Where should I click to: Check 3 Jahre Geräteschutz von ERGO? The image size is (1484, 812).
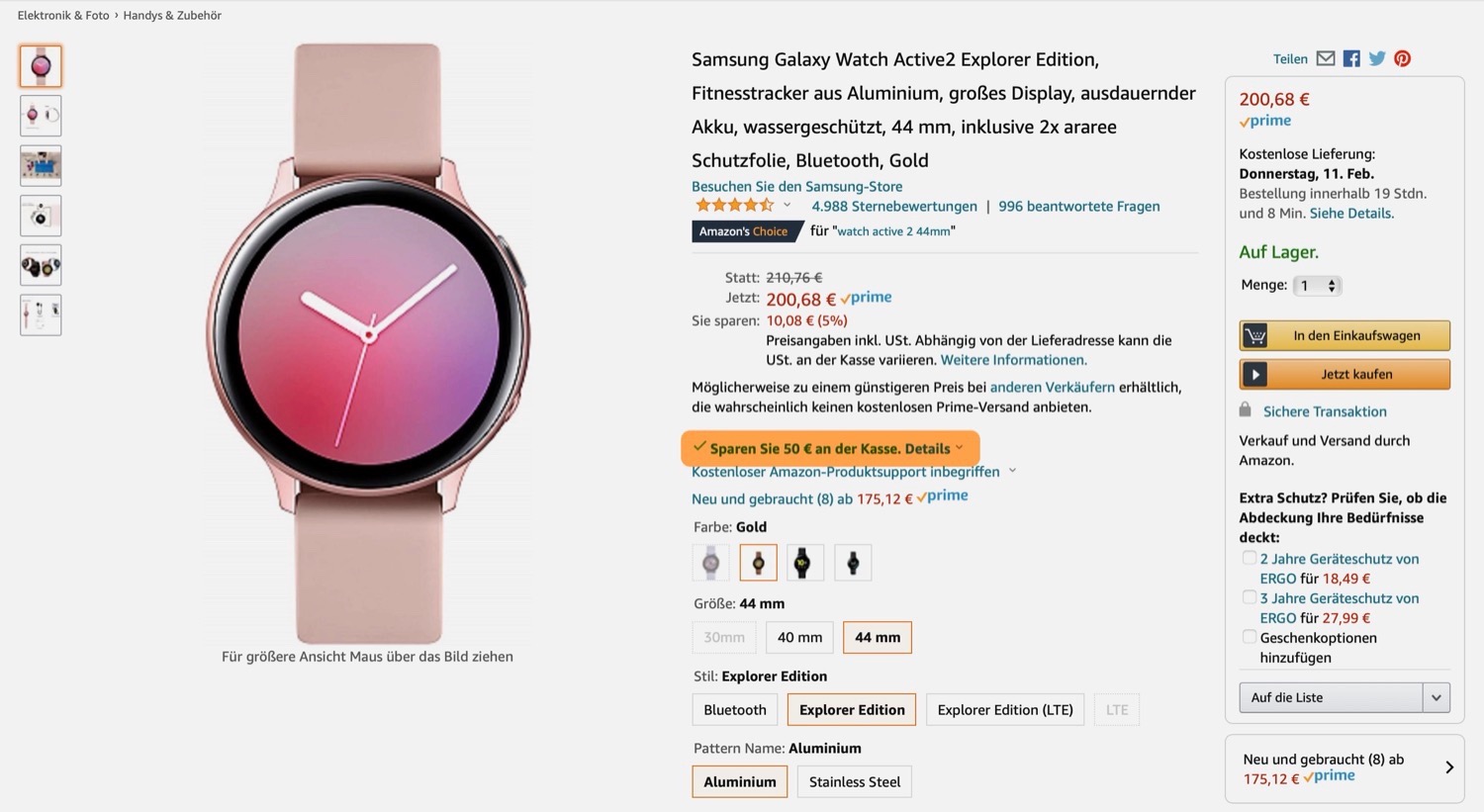coord(1250,597)
